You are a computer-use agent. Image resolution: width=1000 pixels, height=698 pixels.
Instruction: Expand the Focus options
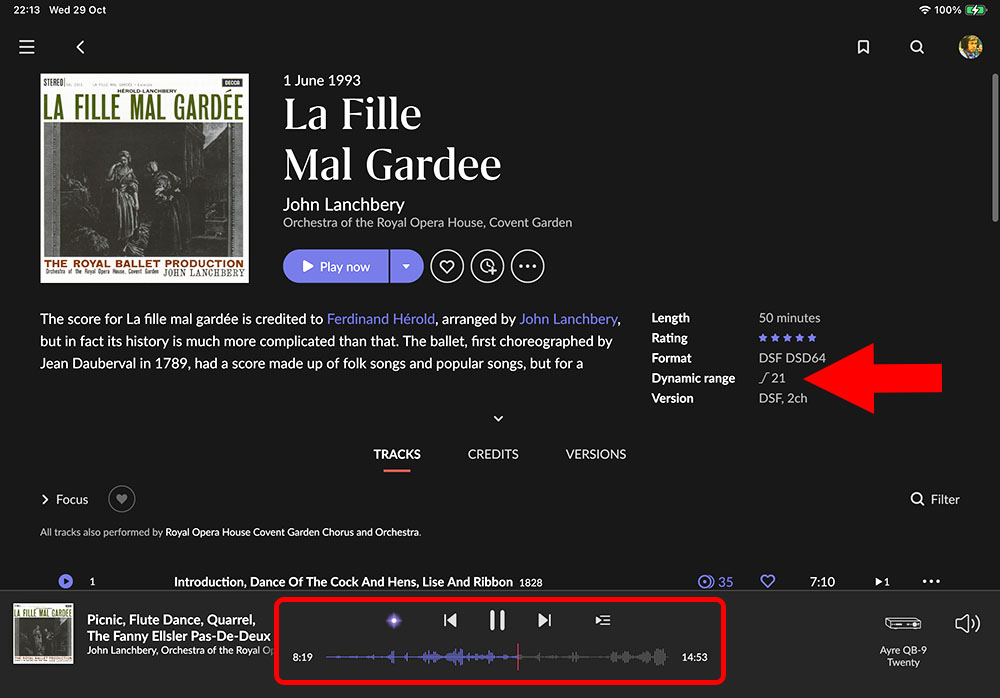click(x=65, y=499)
